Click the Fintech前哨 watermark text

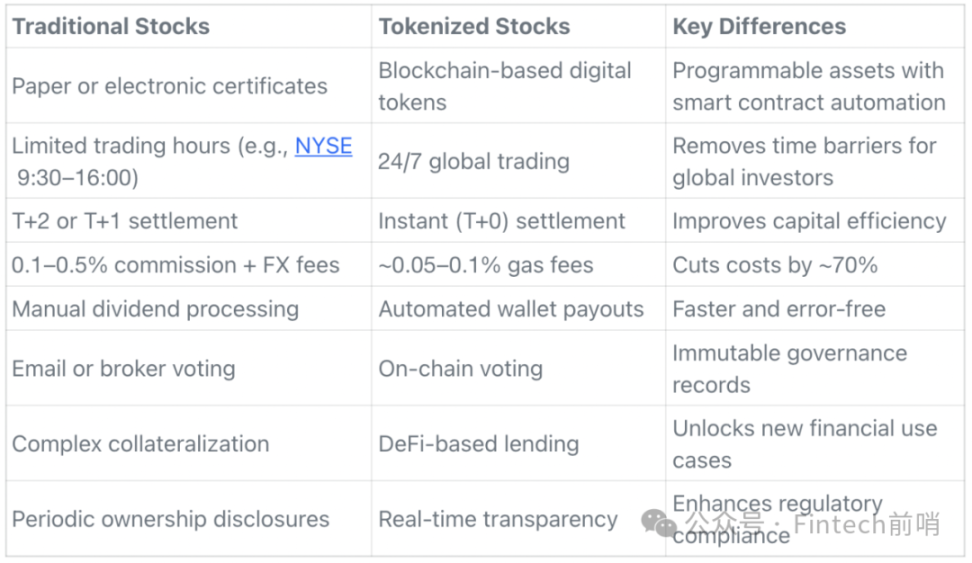(867, 524)
